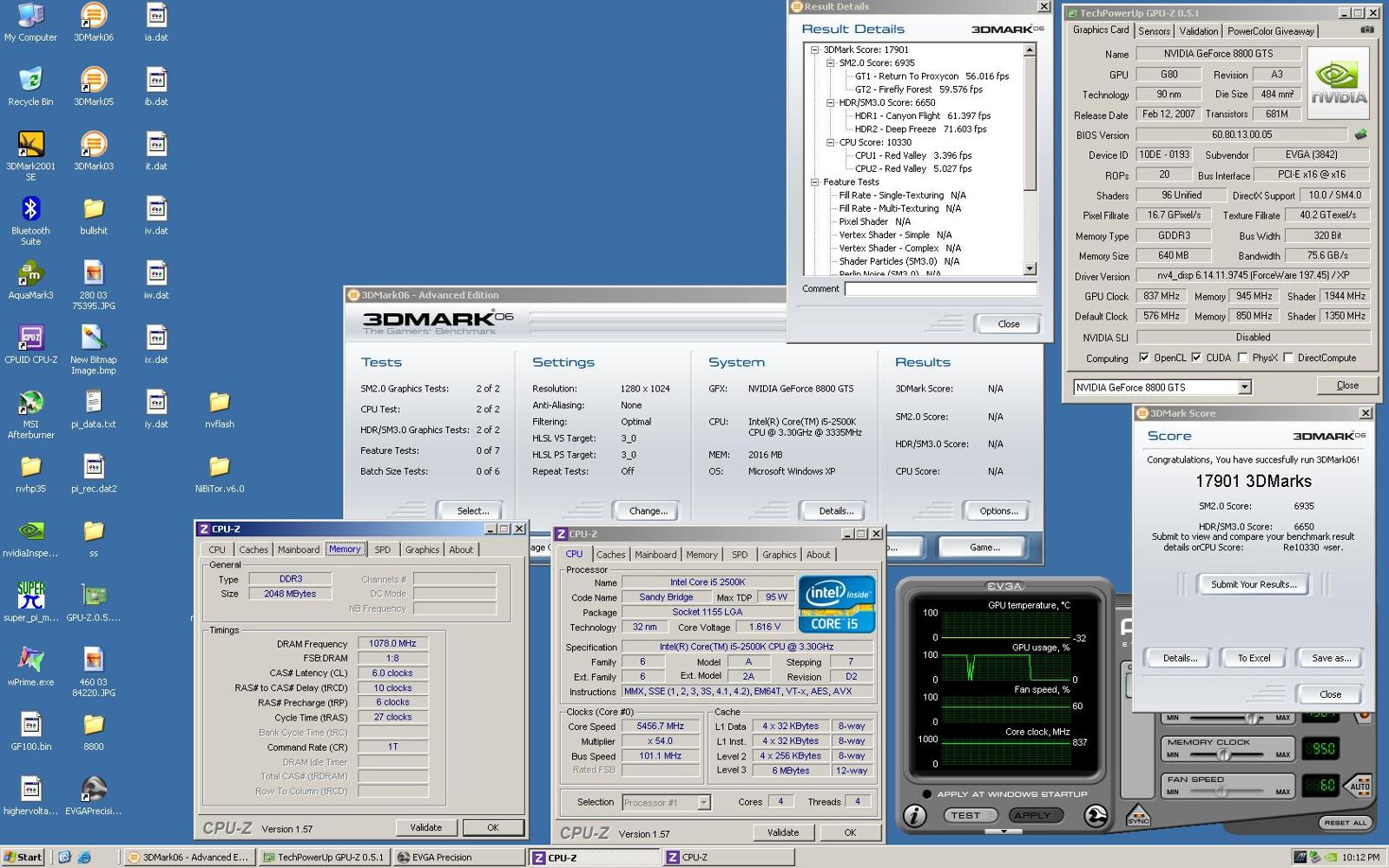This screenshot has width=1389, height=868.
Task: Collapse the CPU Score tree node
Action: (830, 142)
